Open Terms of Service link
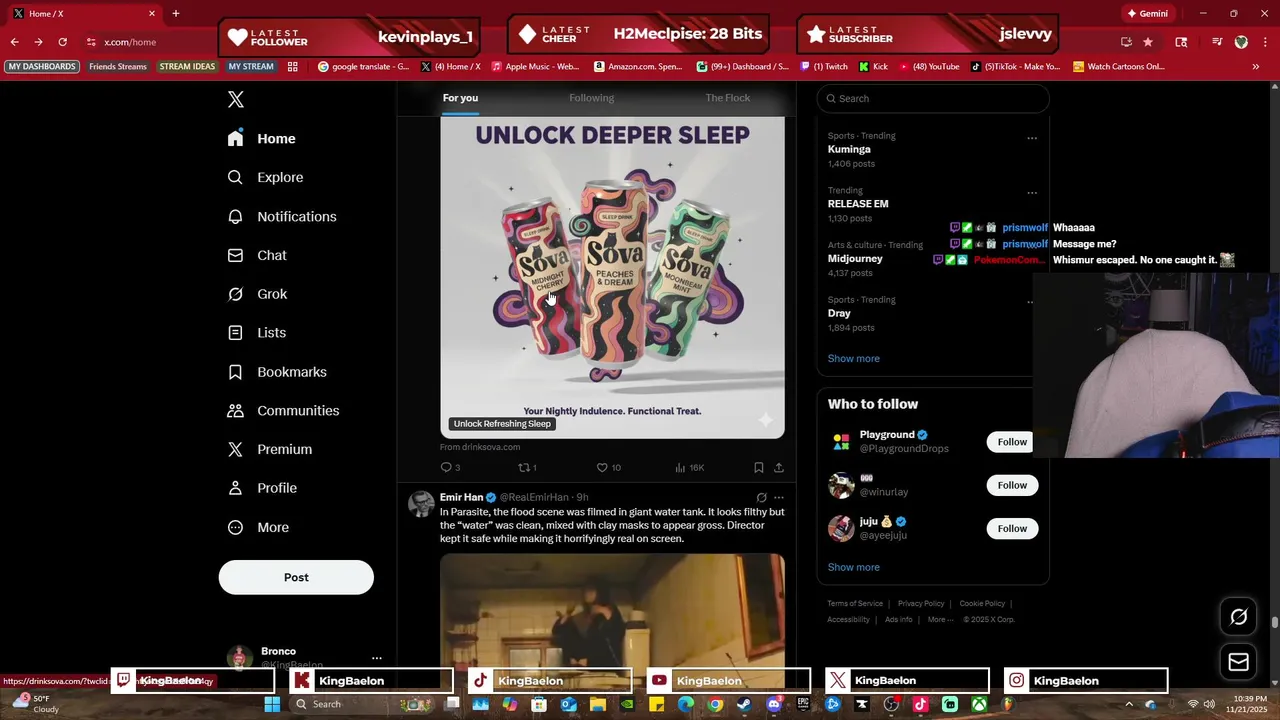The width and height of the screenshot is (1280, 720). tap(855, 604)
